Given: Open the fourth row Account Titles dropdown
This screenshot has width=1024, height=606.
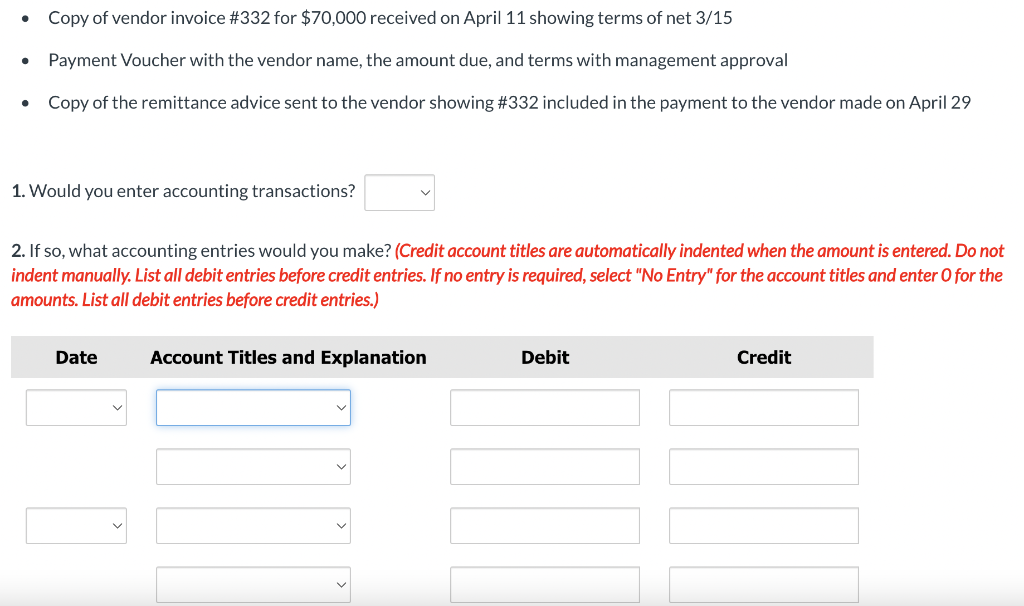Looking at the screenshot, I should click(x=253, y=584).
